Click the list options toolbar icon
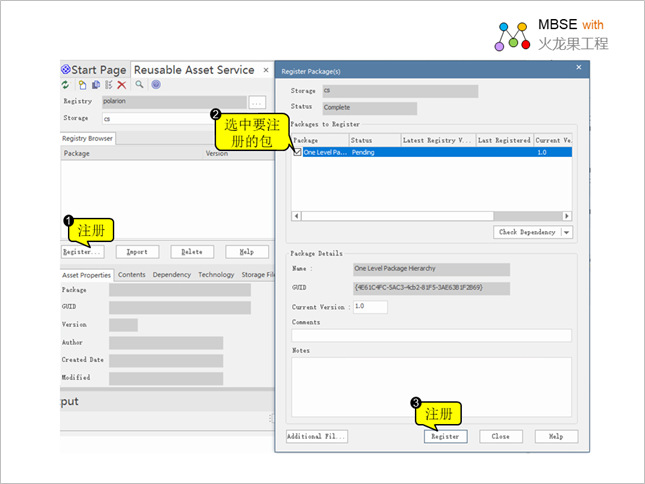 (108, 86)
